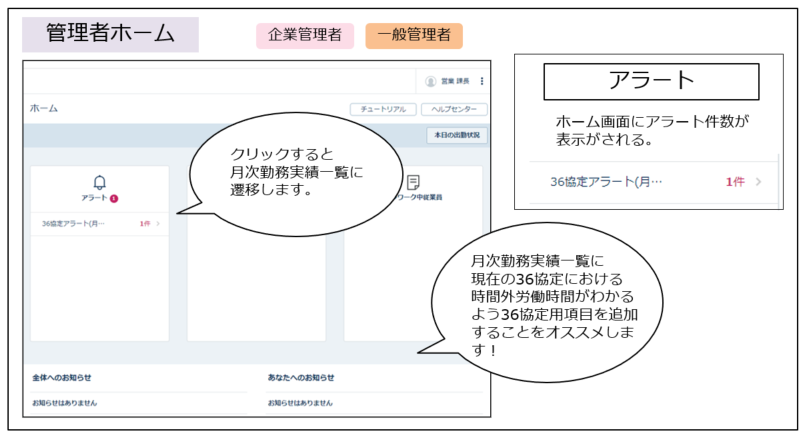Open the user avatar icon
Viewport: 808px width, 440px height.
pyautogui.click(x=430, y=81)
